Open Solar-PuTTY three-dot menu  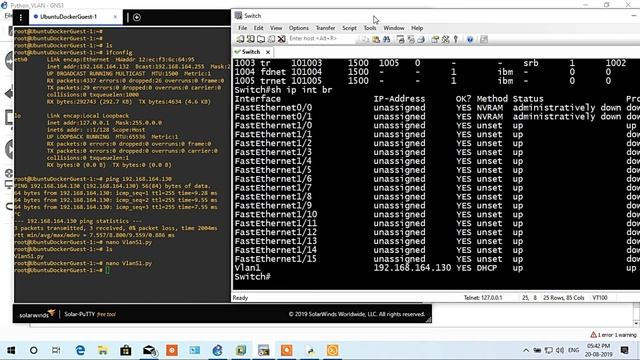[x=21, y=17]
